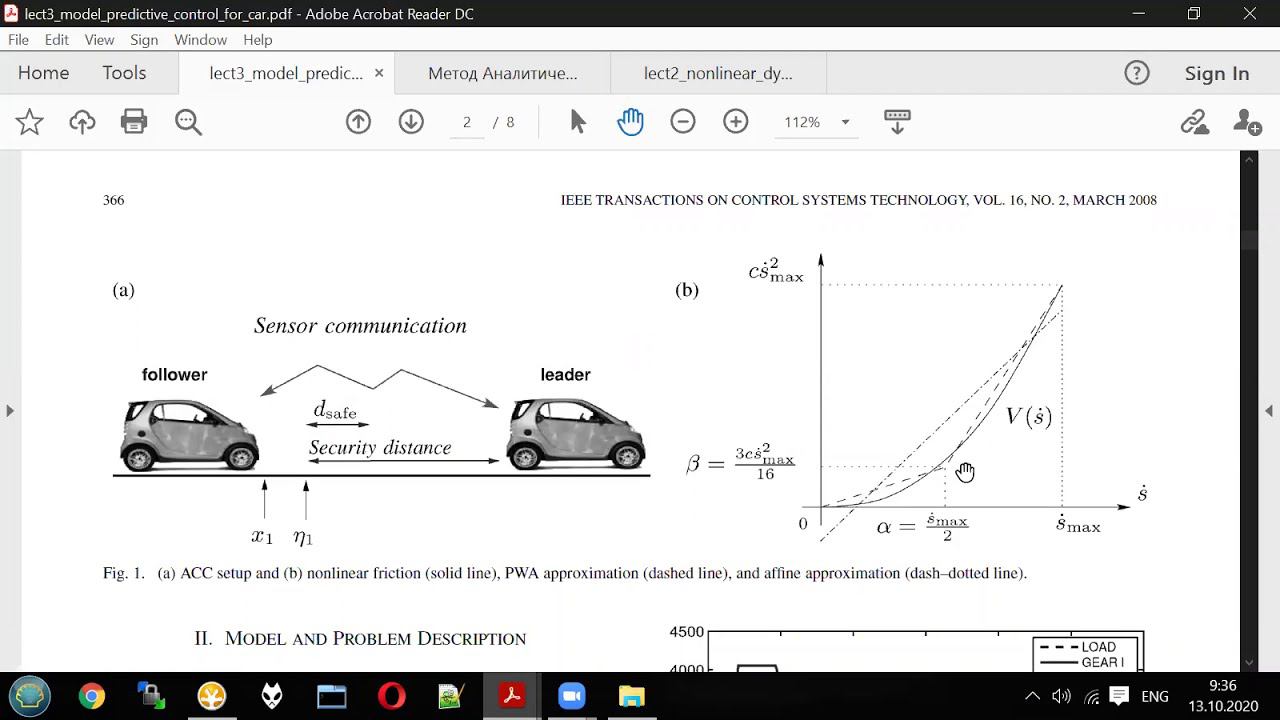The image size is (1280, 720).
Task: Open File Explorer folder in taskbar
Action: pyautogui.click(x=631, y=696)
